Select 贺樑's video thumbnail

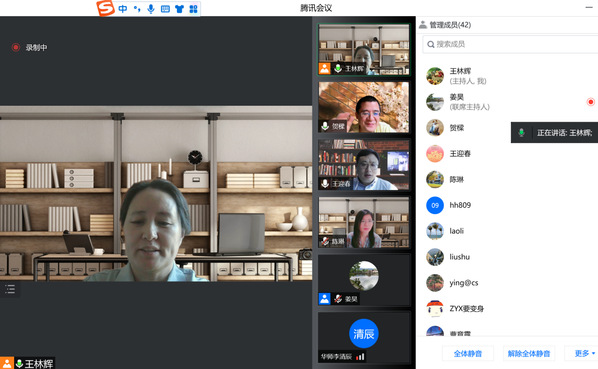coord(364,107)
